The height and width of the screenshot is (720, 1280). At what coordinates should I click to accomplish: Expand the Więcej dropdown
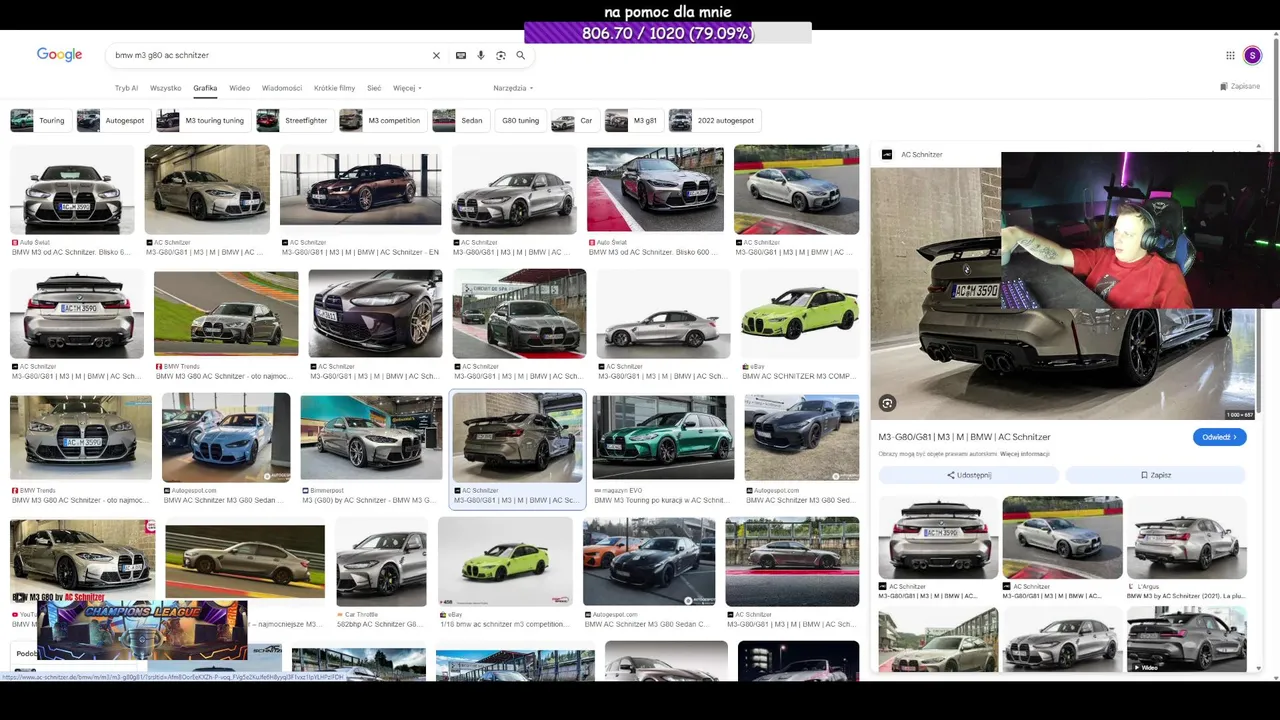pyautogui.click(x=407, y=88)
